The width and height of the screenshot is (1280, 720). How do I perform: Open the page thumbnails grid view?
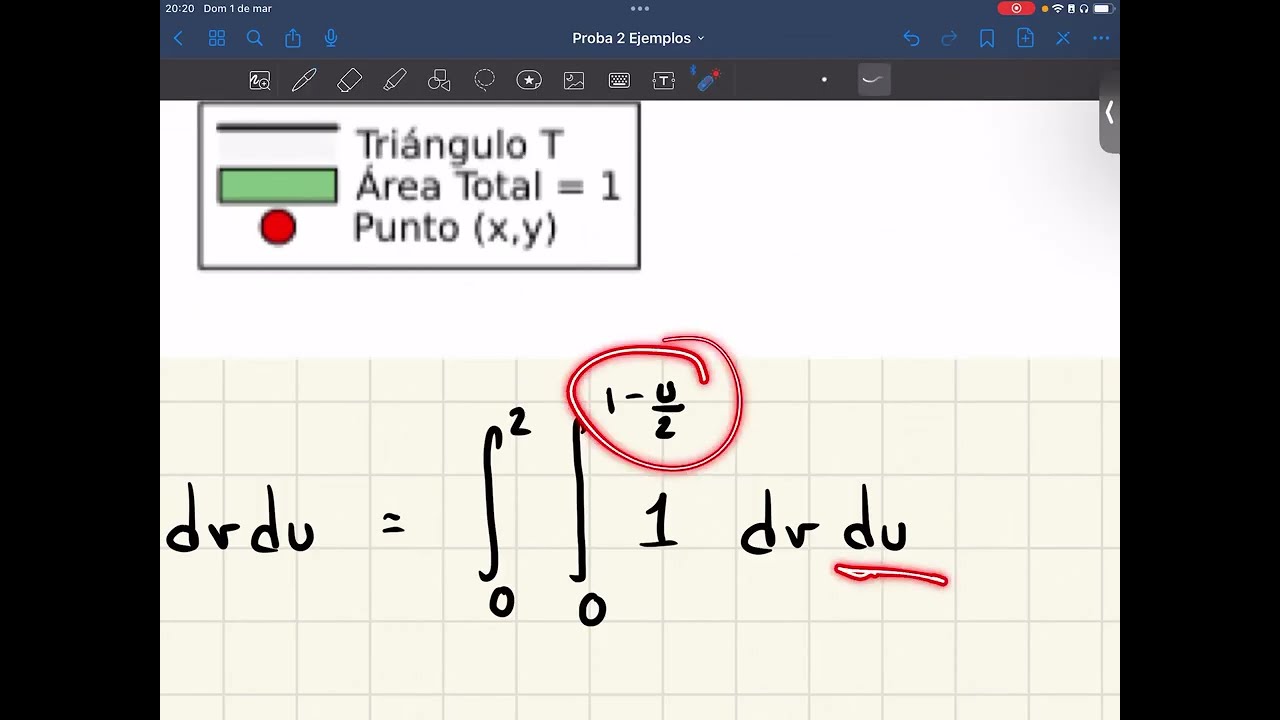point(216,38)
